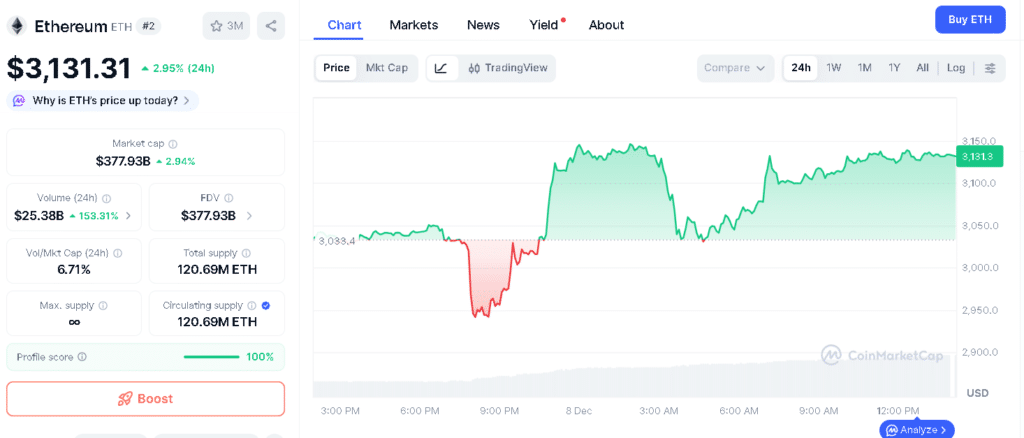Viewport: 1024px width, 438px height.
Task: Open chart settings sliders icon
Action: (x=991, y=69)
